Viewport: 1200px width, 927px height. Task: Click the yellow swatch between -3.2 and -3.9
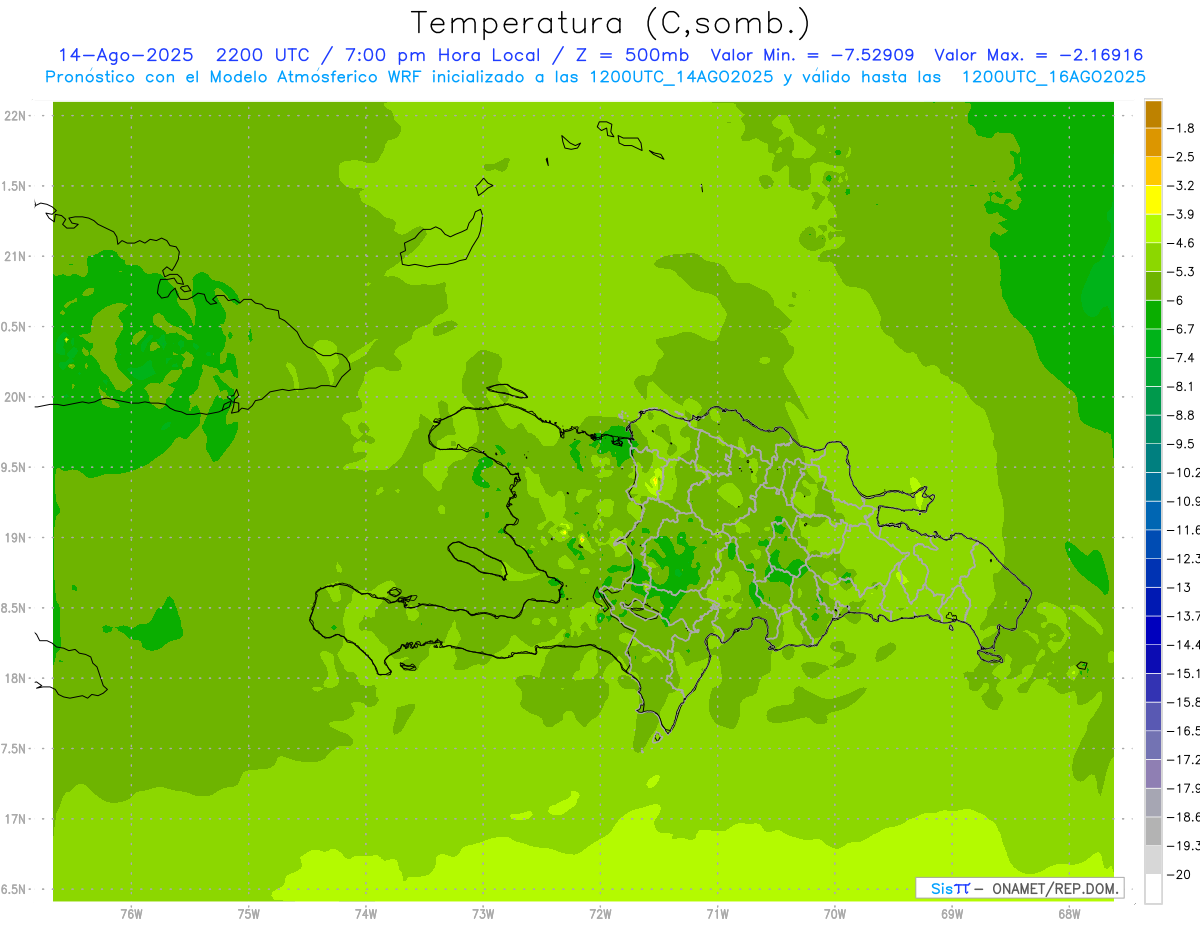click(1153, 200)
